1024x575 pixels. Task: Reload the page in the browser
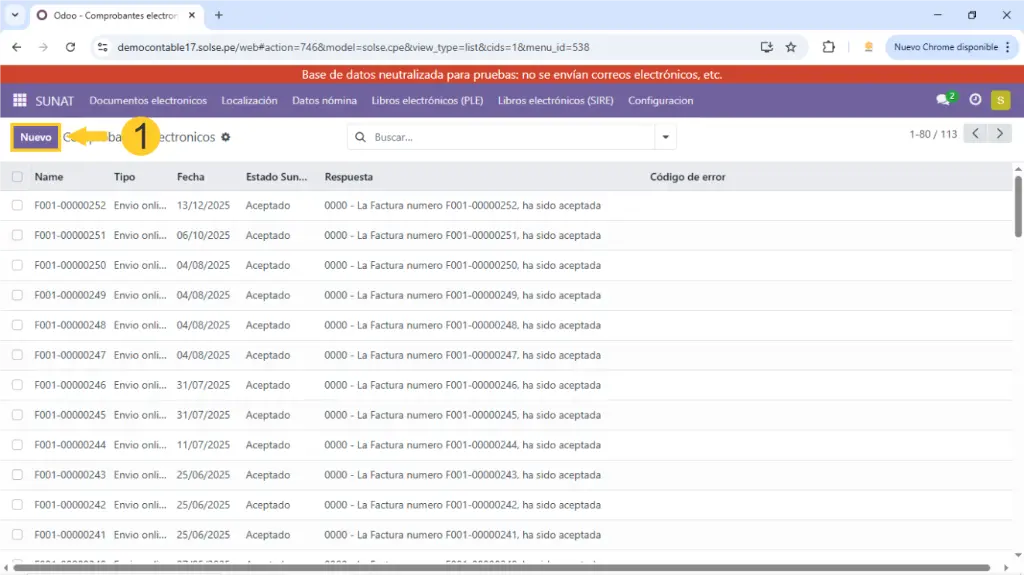point(70,47)
